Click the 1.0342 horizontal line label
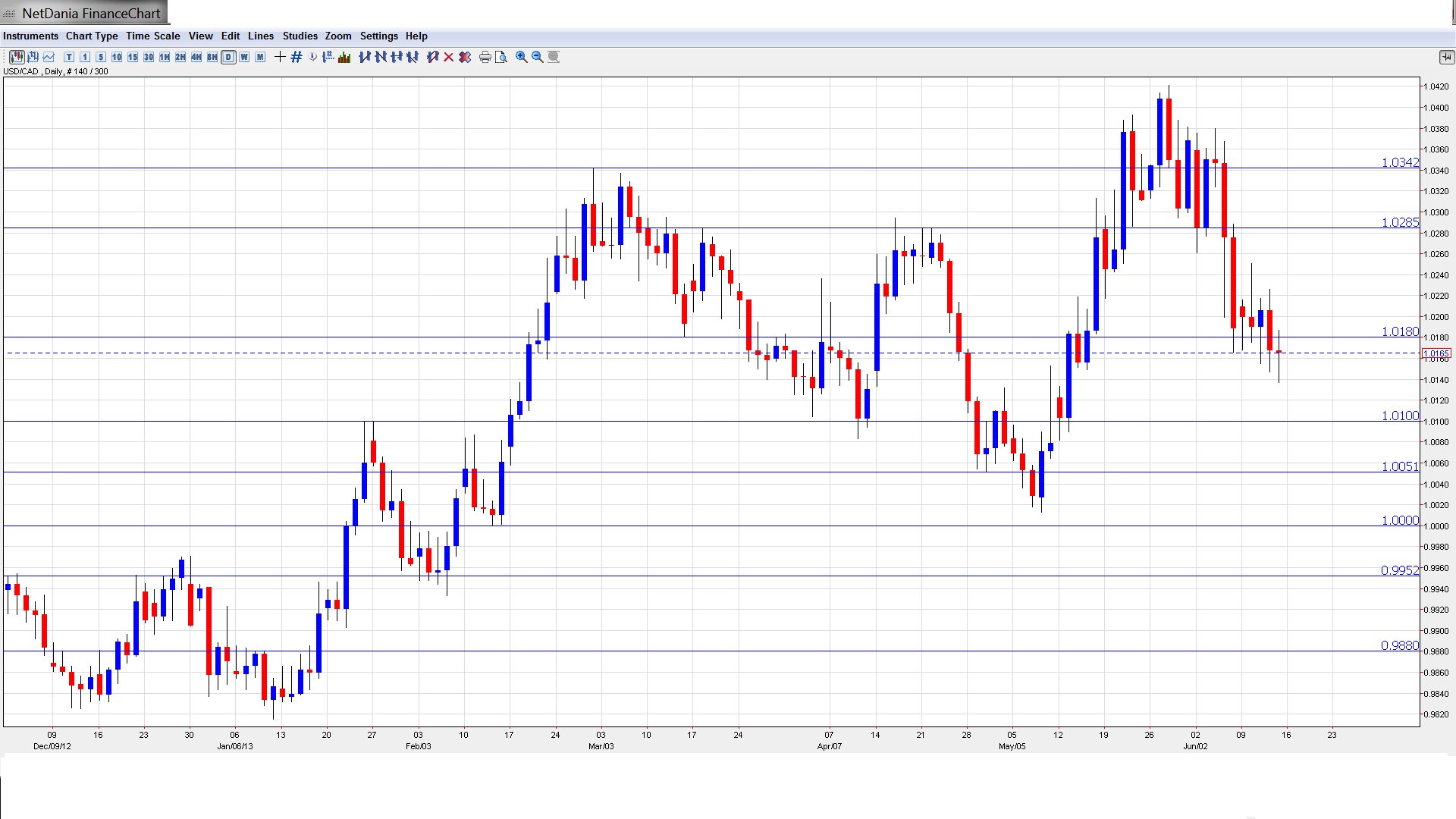The image size is (1456, 819). (x=1399, y=162)
